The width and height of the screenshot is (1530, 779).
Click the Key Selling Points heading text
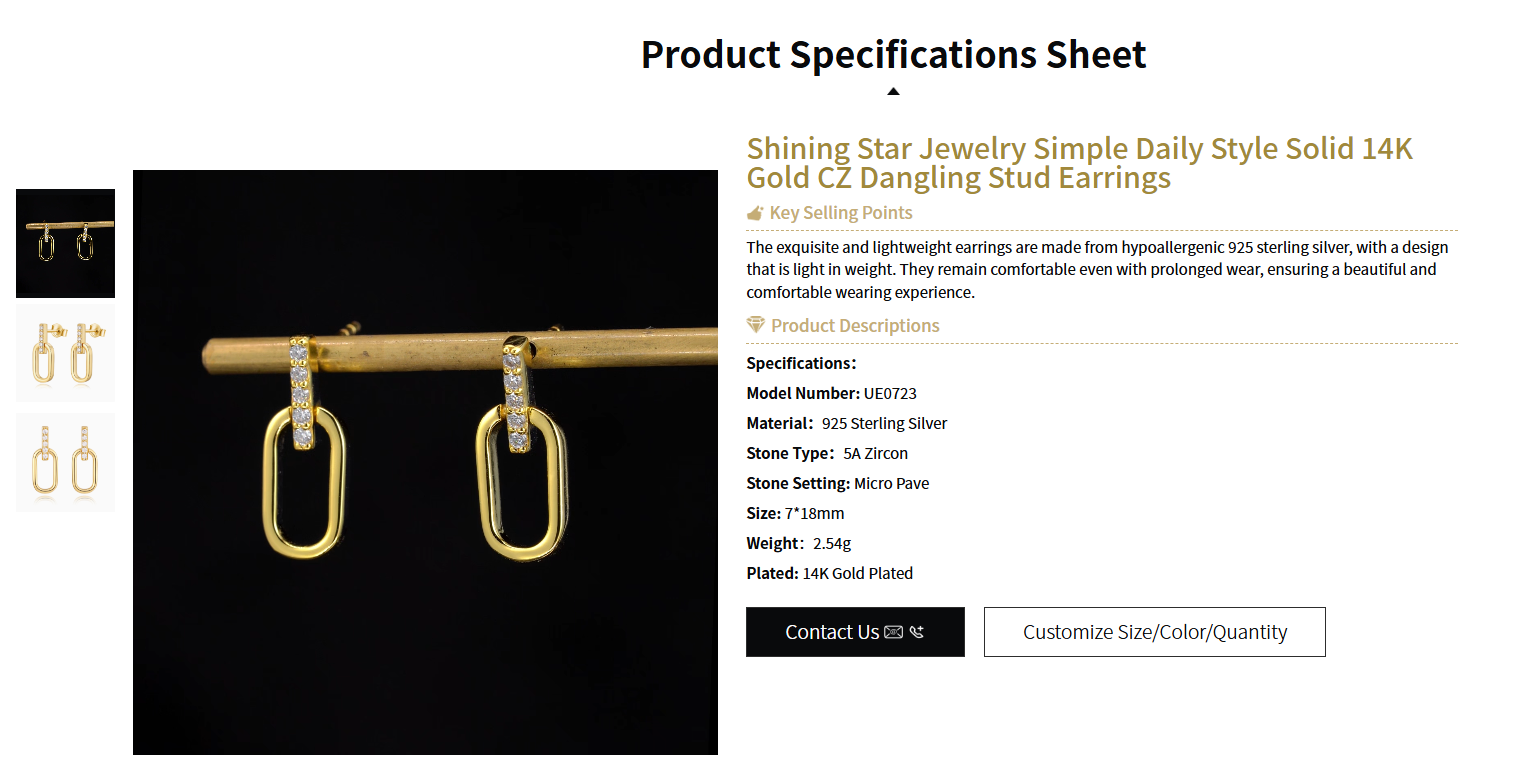pos(840,213)
